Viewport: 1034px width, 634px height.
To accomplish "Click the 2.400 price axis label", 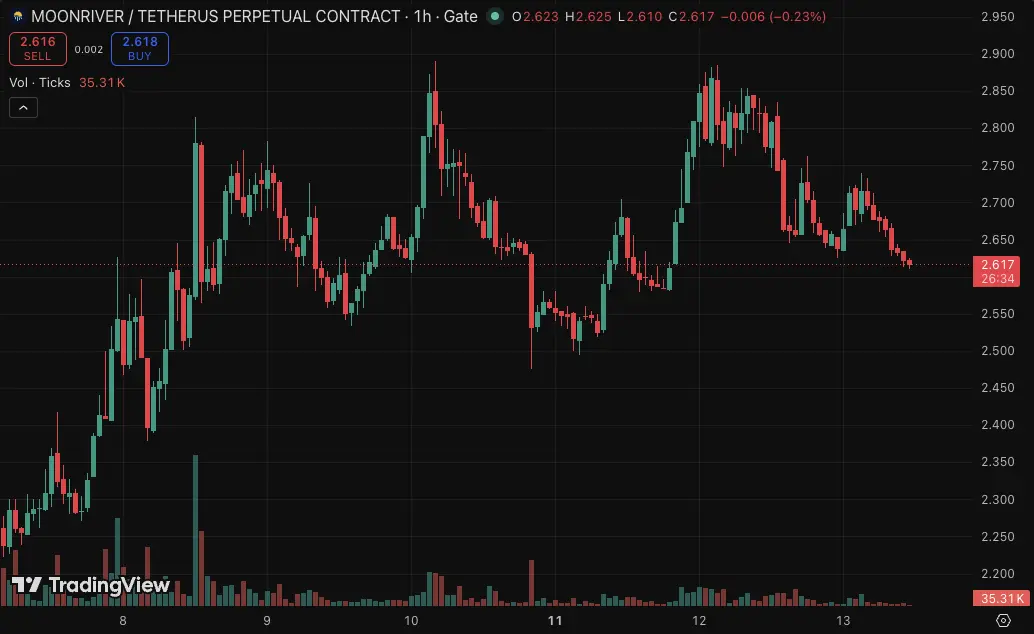I will [998, 424].
